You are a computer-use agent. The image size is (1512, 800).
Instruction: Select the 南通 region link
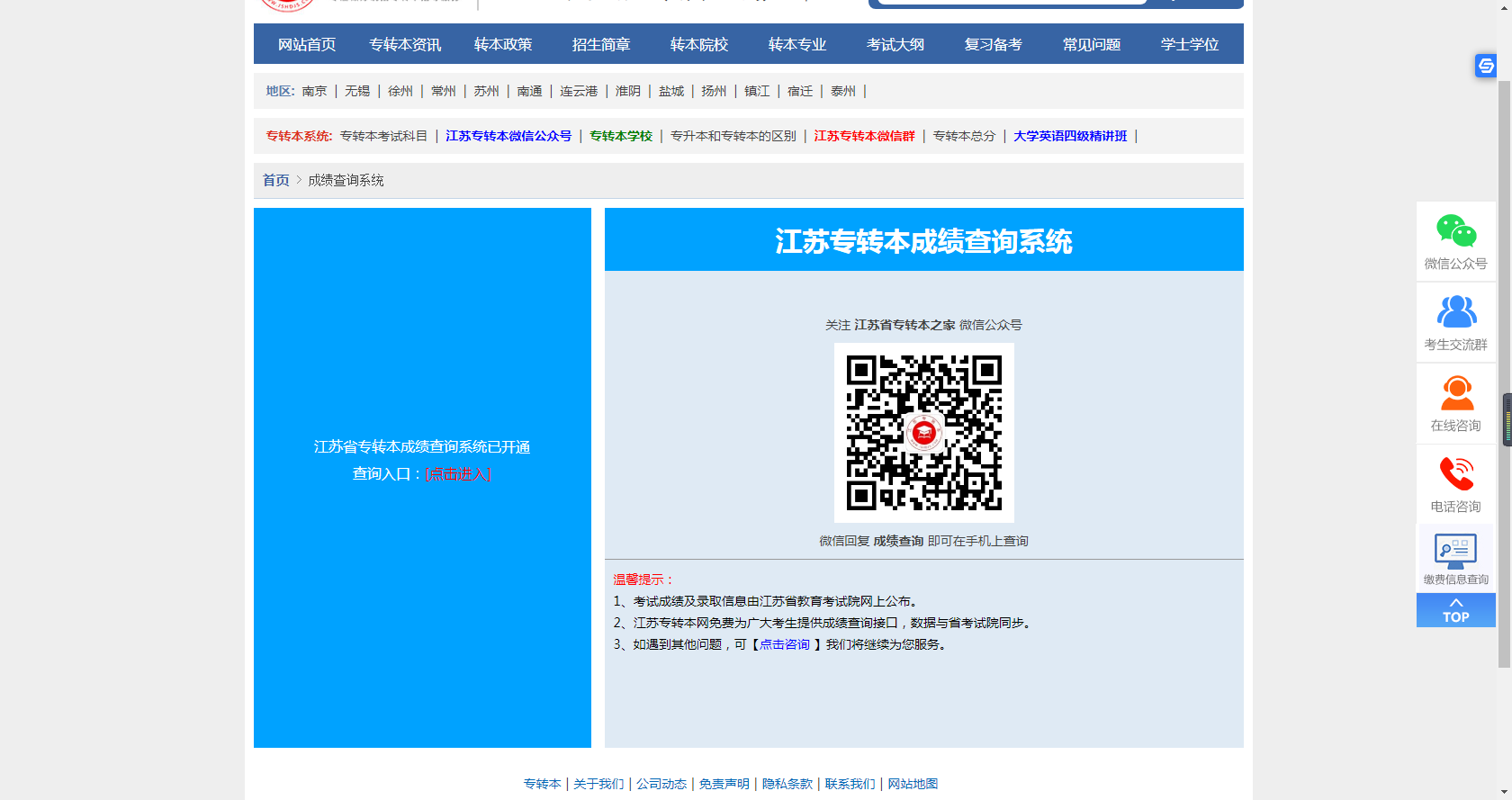pyautogui.click(x=530, y=91)
